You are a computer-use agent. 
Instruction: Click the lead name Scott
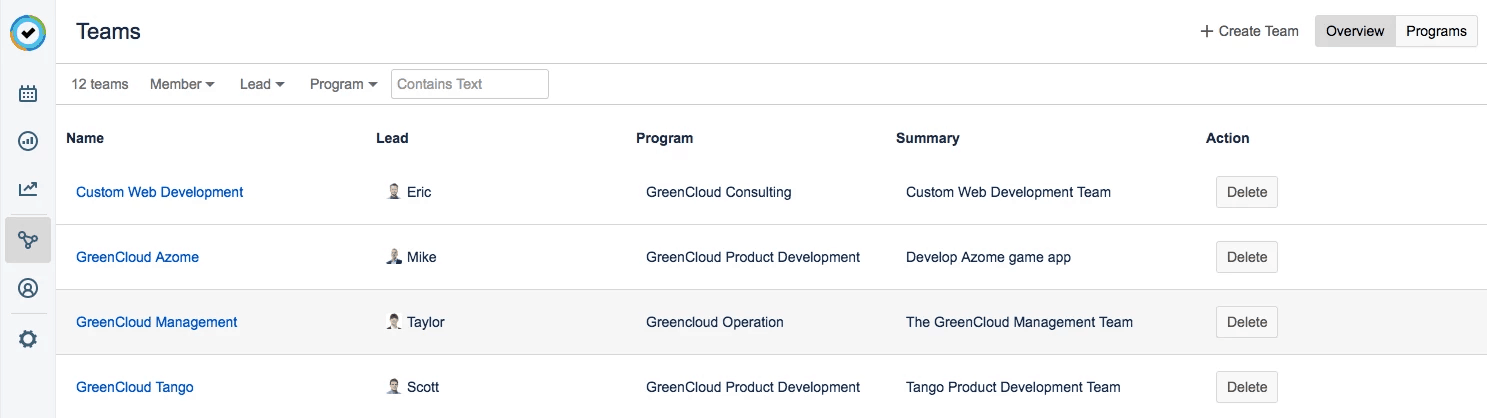[x=423, y=387]
